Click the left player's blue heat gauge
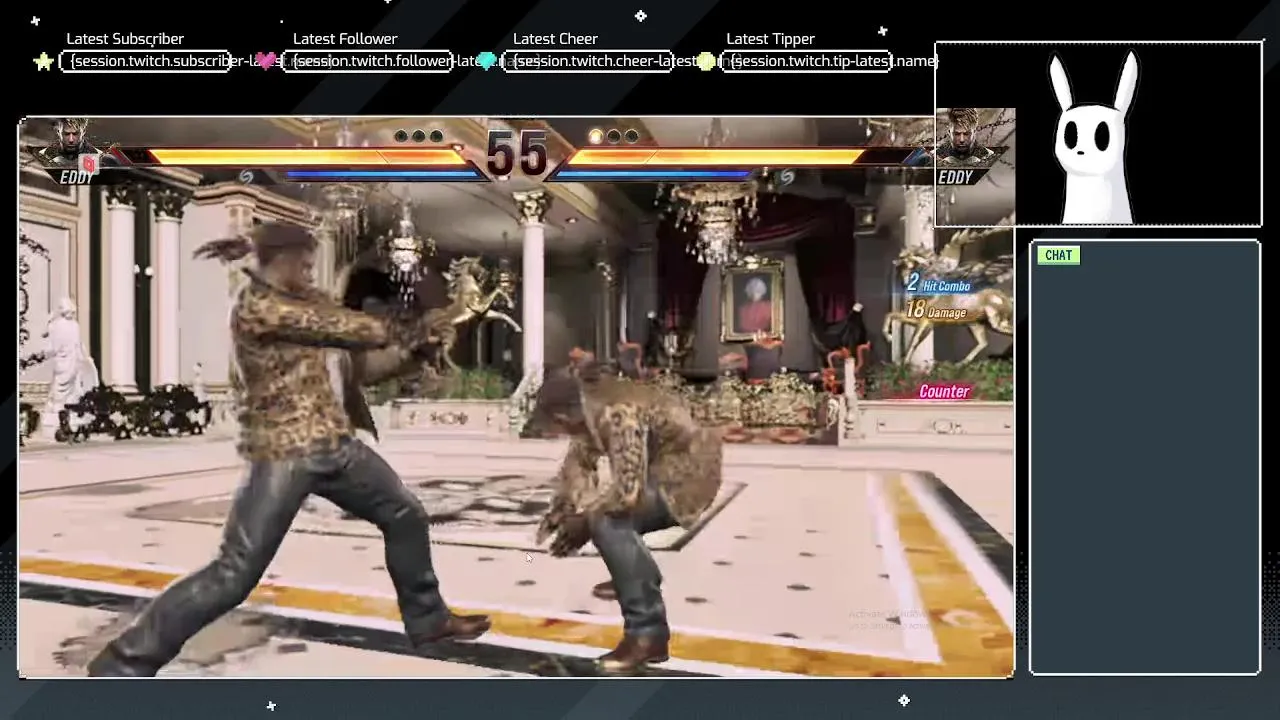This screenshot has height=720, width=1280. (x=384, y=174)
